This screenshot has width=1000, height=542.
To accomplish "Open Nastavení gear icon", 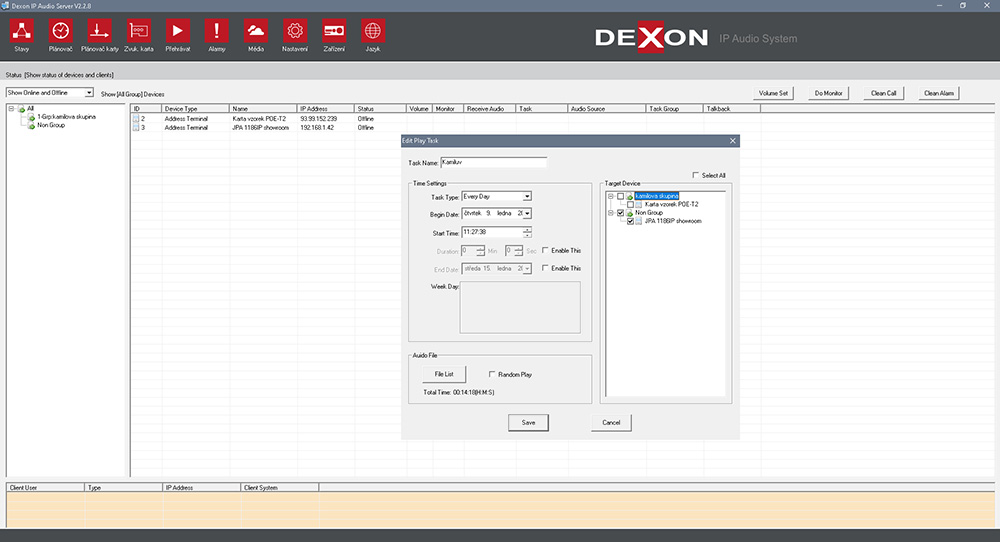I will pos(294,31).
